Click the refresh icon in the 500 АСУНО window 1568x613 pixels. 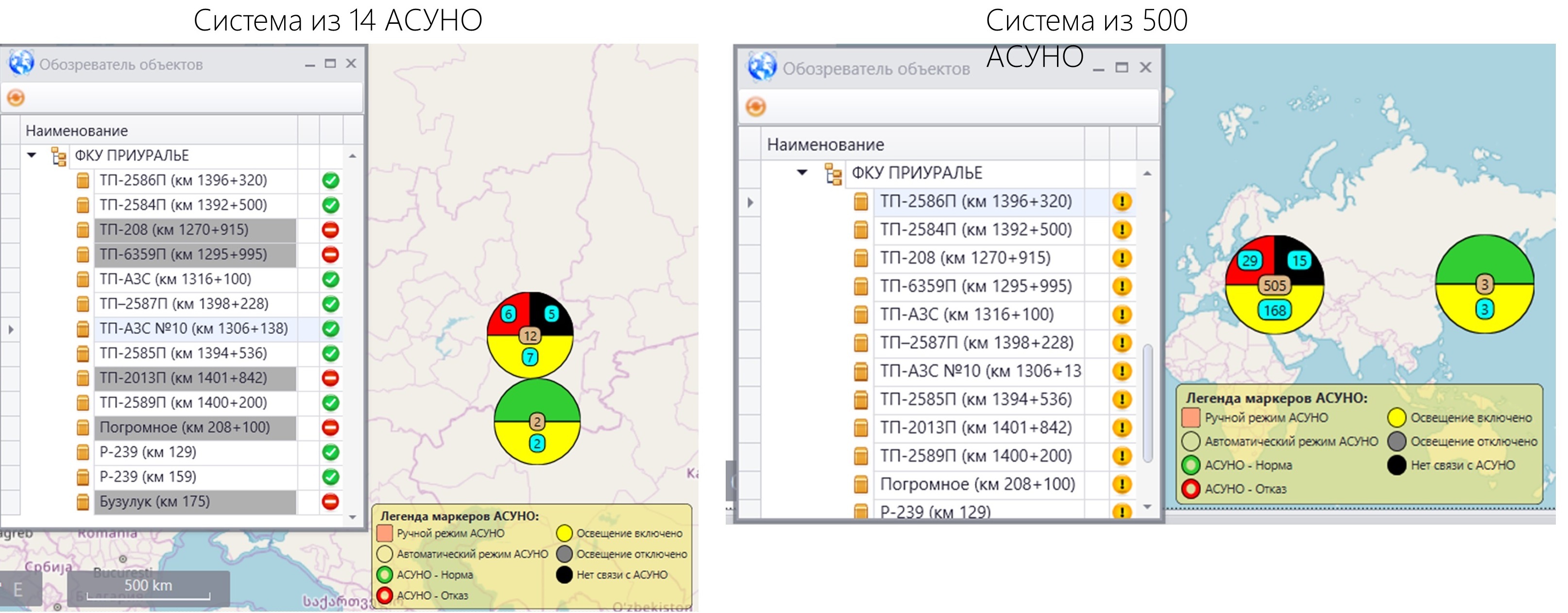(755, 106)
